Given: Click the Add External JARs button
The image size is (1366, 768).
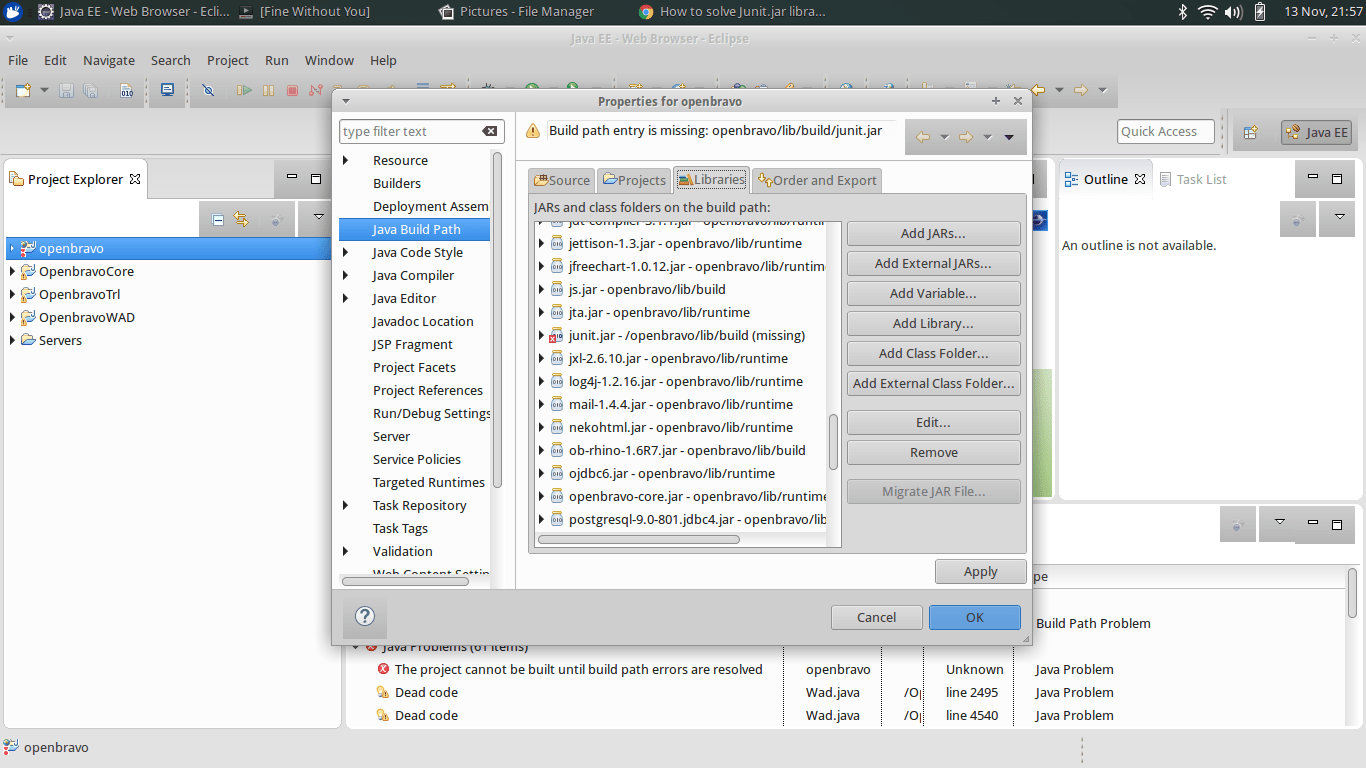Looking at the screenshot, I should click(x=933, y=263).
